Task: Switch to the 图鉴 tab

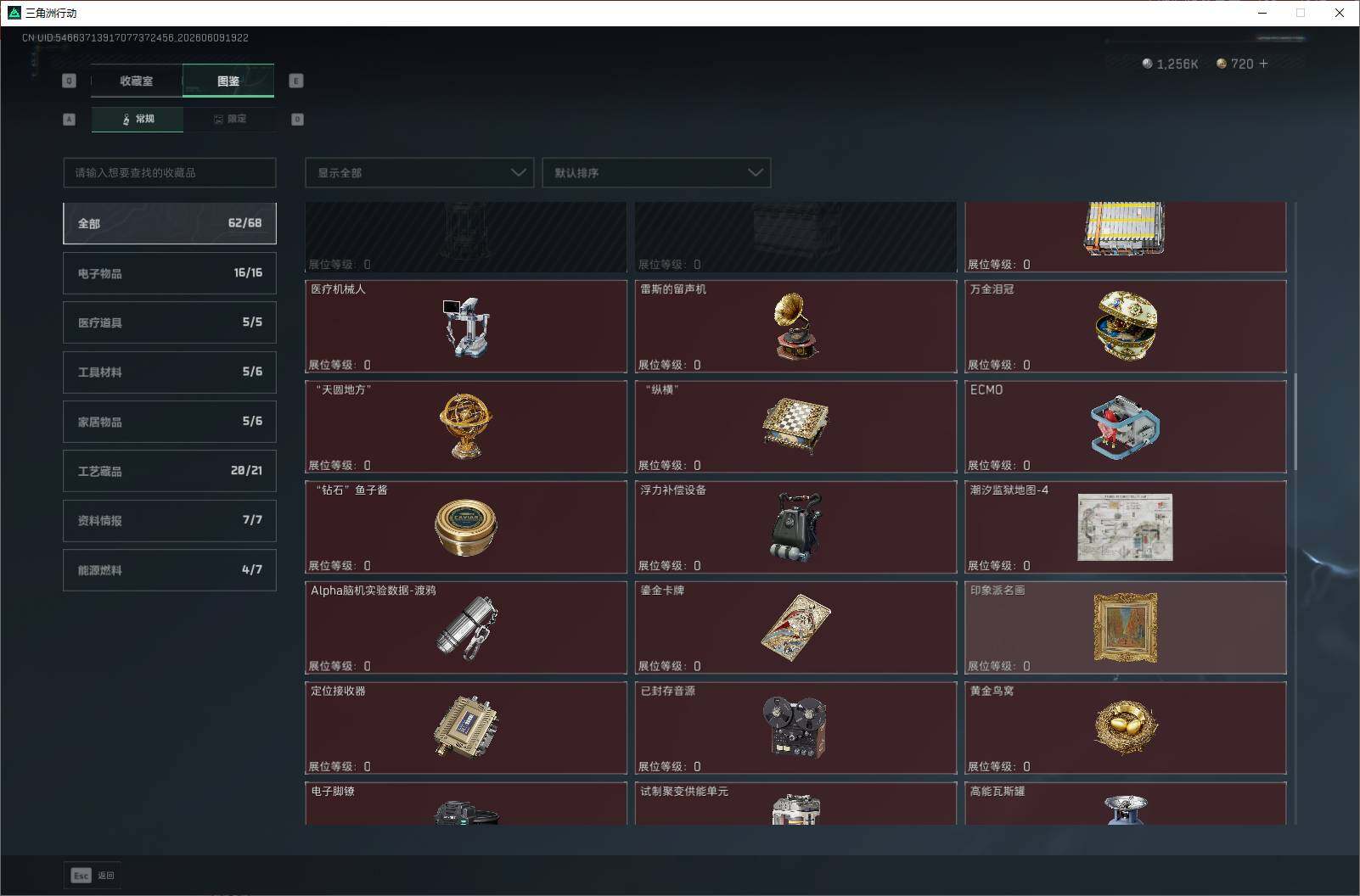Action: tap(228, 81)
